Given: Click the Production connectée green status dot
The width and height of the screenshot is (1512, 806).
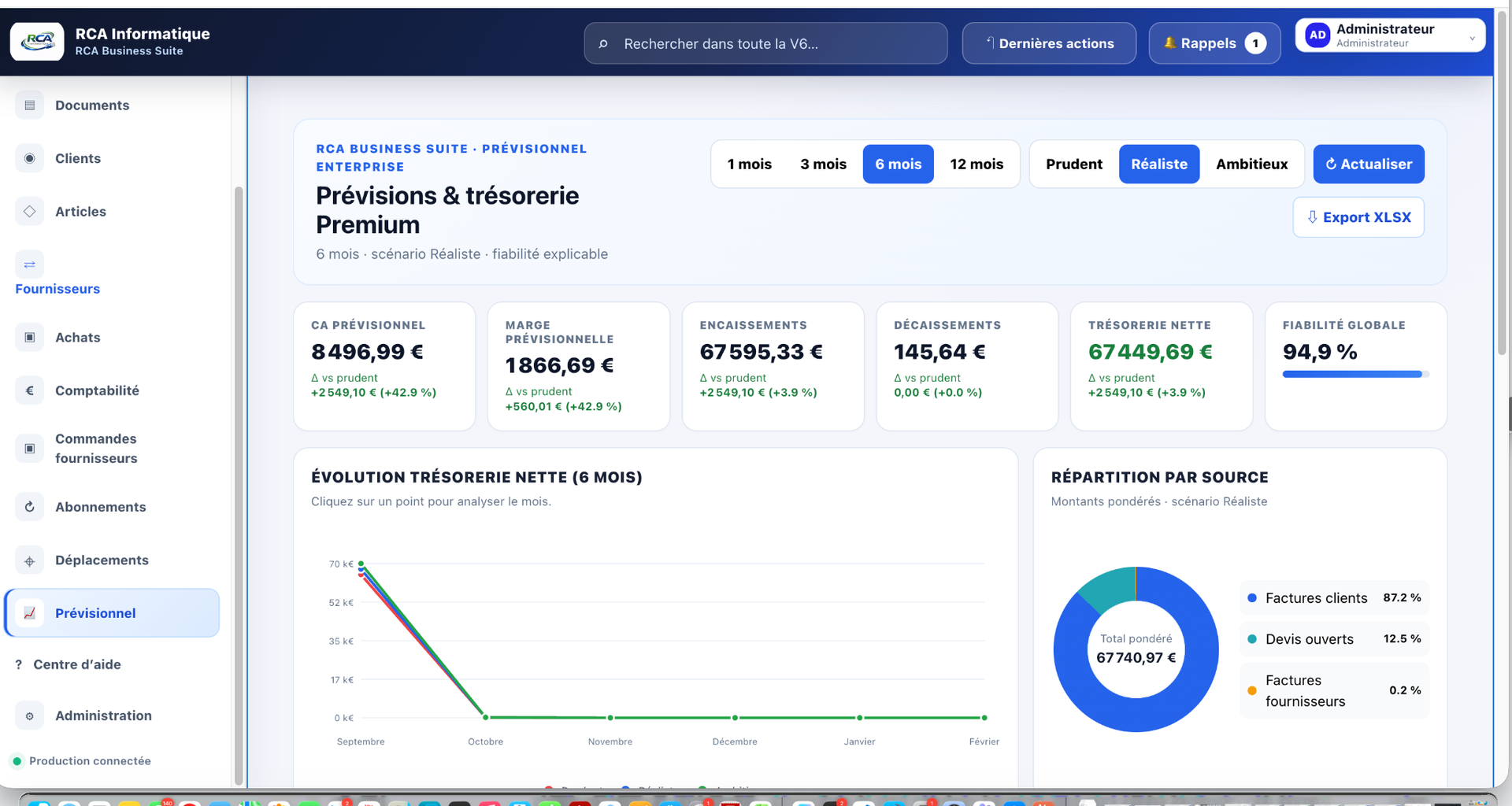Looking at the screenshot, I should [x=17, y=761].
